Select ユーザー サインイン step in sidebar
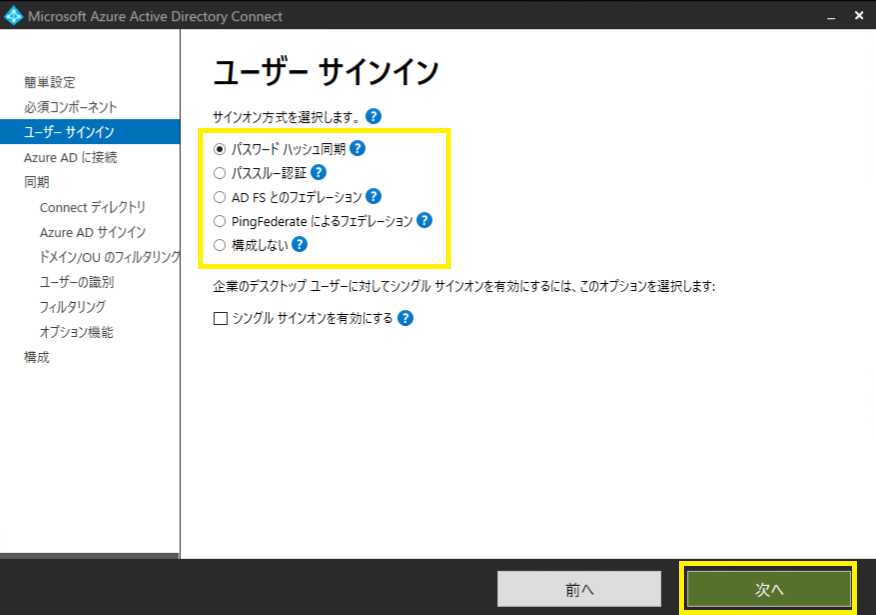The image size is (876, 615). 90,132
